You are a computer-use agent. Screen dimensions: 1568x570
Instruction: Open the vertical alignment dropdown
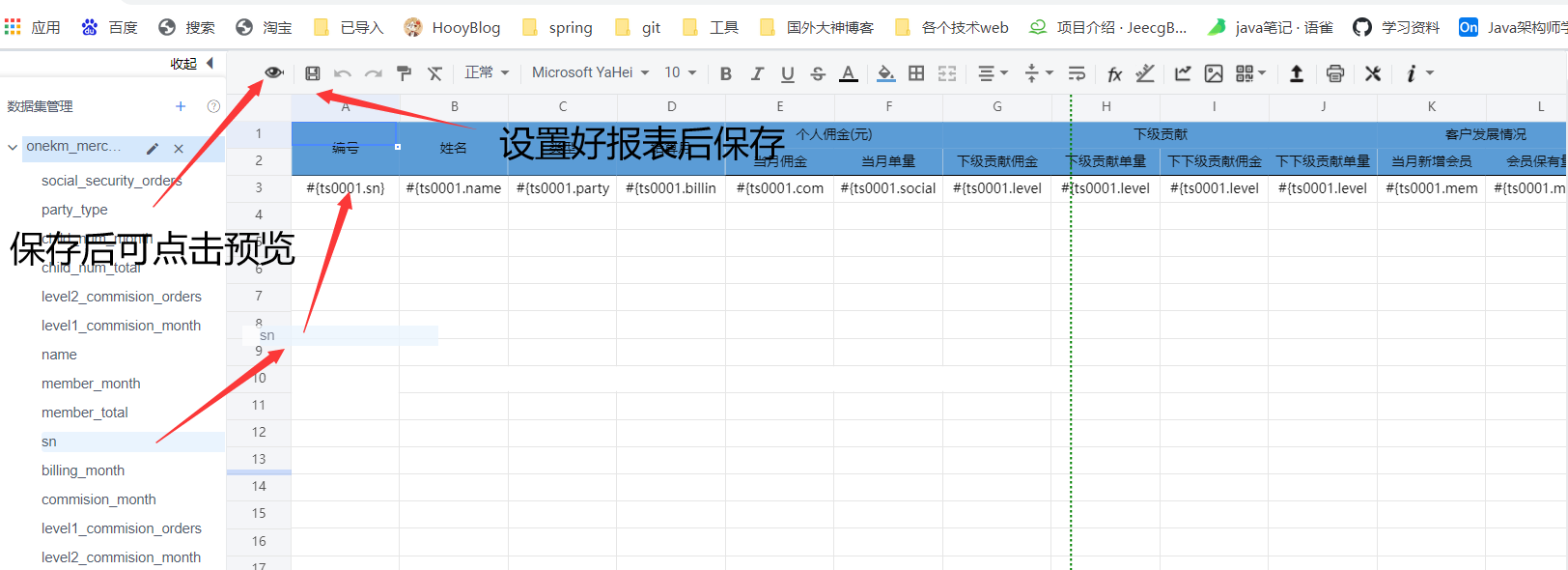(x=1039, y=73)
